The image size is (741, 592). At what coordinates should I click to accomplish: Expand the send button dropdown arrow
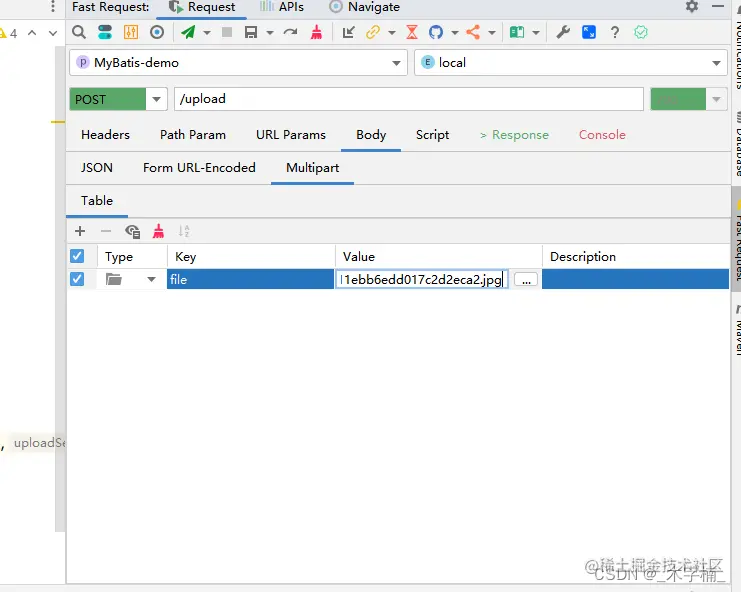tap(207, 33)
